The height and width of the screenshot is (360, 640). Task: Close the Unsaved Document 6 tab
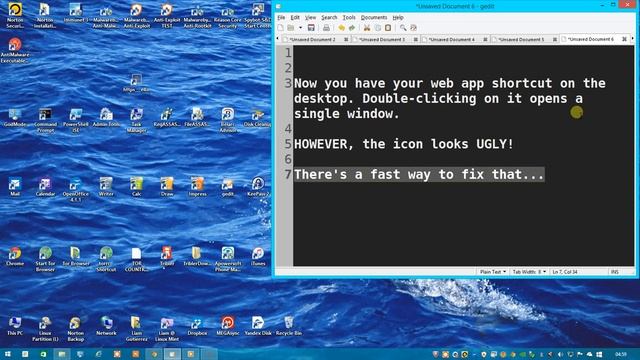(624, 39)
